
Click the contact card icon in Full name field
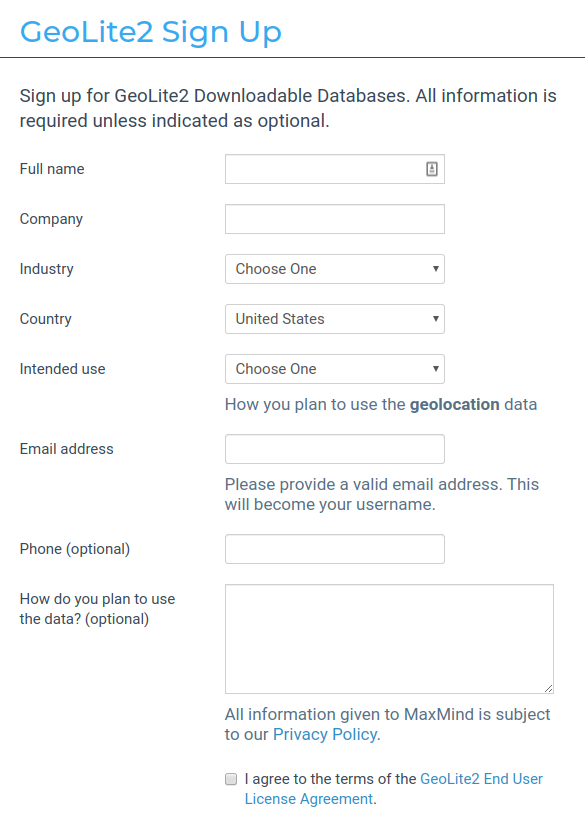432,168
